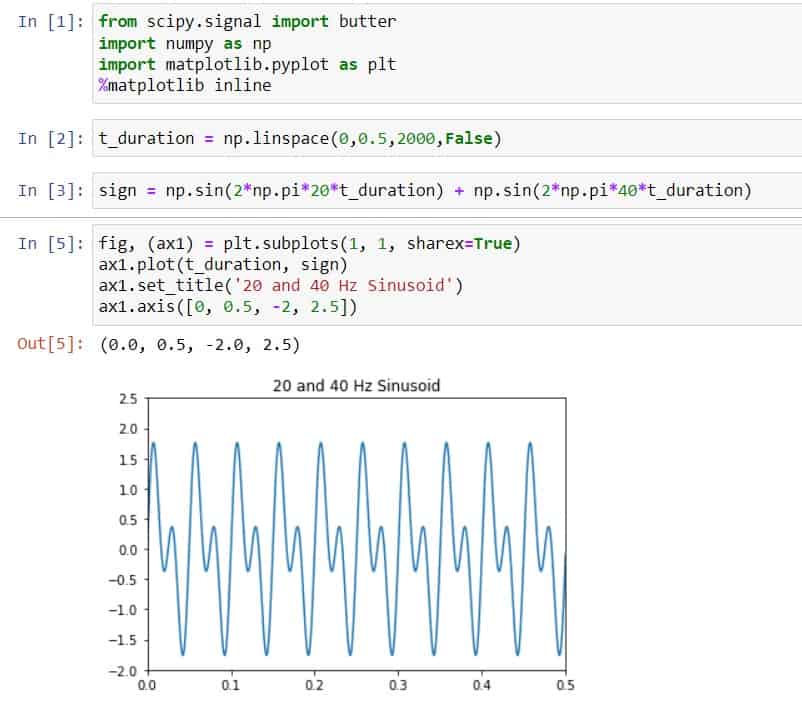Click the %matplotlib inline magic command
The width and height of the screenshot is (802, 713).
click(x=180, y=85)
